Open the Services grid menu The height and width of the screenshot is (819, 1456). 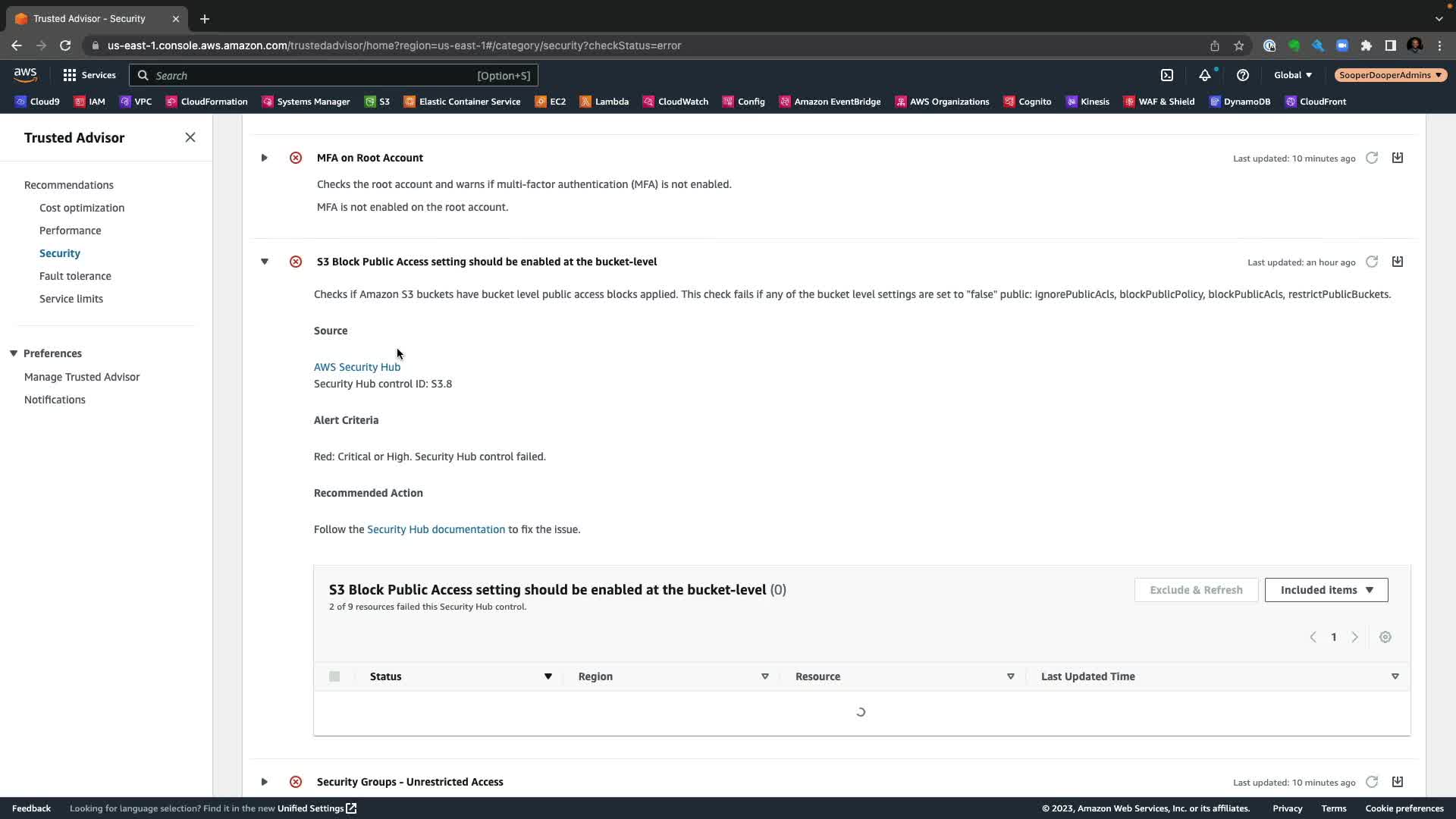tap(89, 75)
